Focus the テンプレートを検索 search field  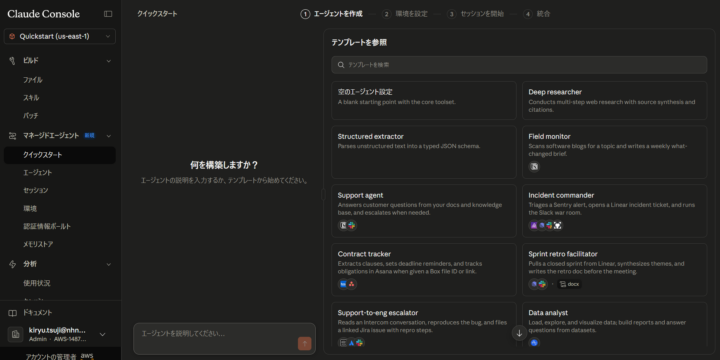click(x=519, y=65)
